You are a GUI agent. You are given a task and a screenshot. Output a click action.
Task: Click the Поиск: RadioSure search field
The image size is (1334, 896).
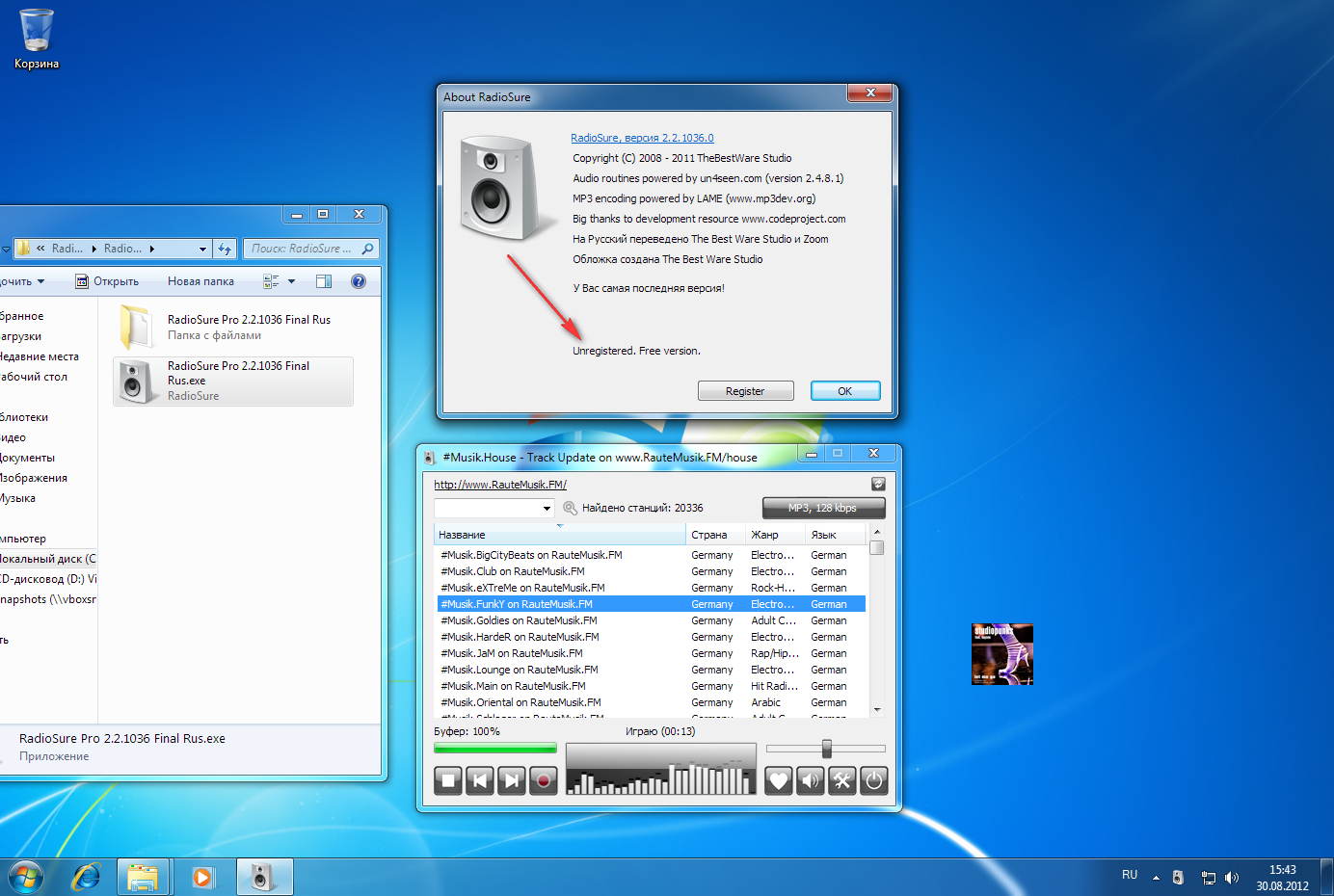point(310,249)
